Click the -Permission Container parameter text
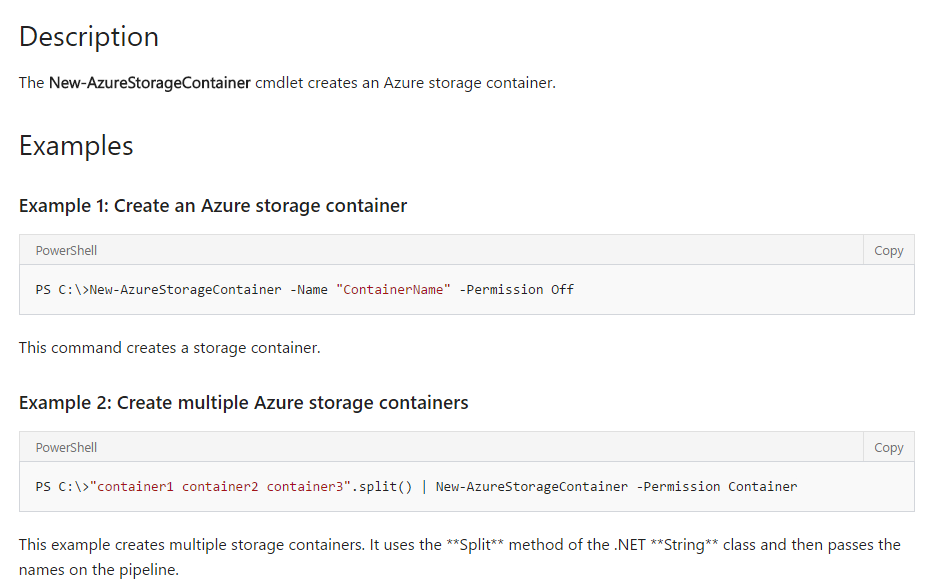 (717, 486)
